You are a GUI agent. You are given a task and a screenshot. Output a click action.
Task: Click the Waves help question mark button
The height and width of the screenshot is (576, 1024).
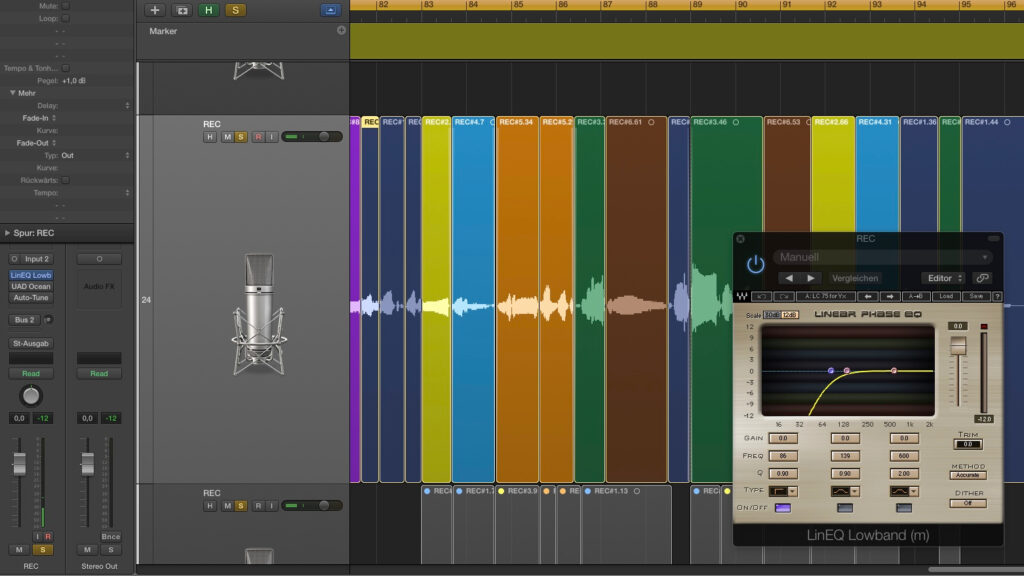pos(997,296)
